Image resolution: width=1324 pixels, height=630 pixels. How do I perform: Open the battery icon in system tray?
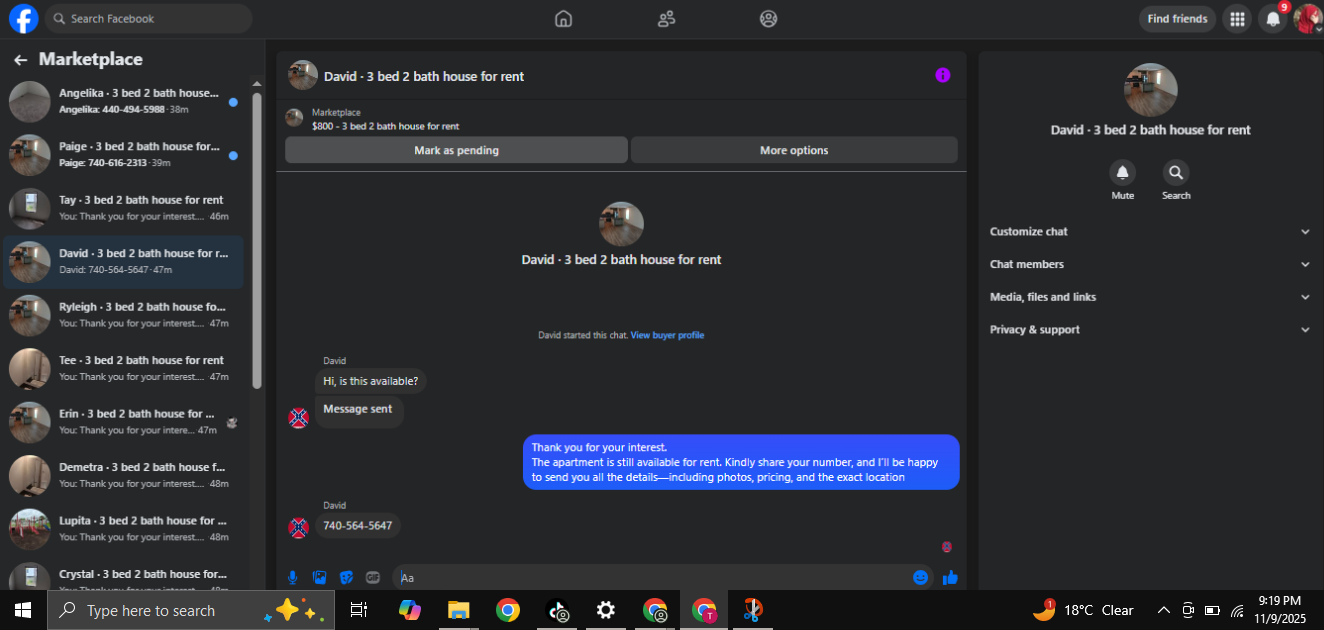click(1212, 610)
